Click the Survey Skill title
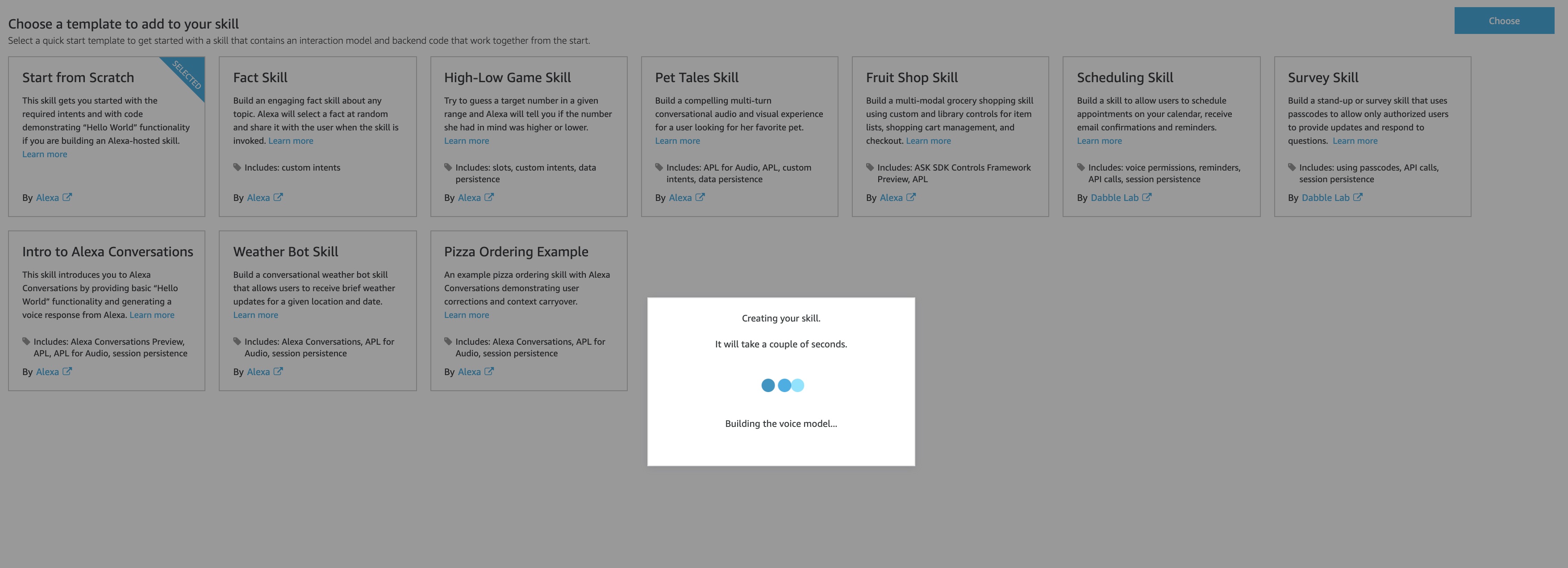Viewport: 1568px width, 568px height. tap(1323, 78)
